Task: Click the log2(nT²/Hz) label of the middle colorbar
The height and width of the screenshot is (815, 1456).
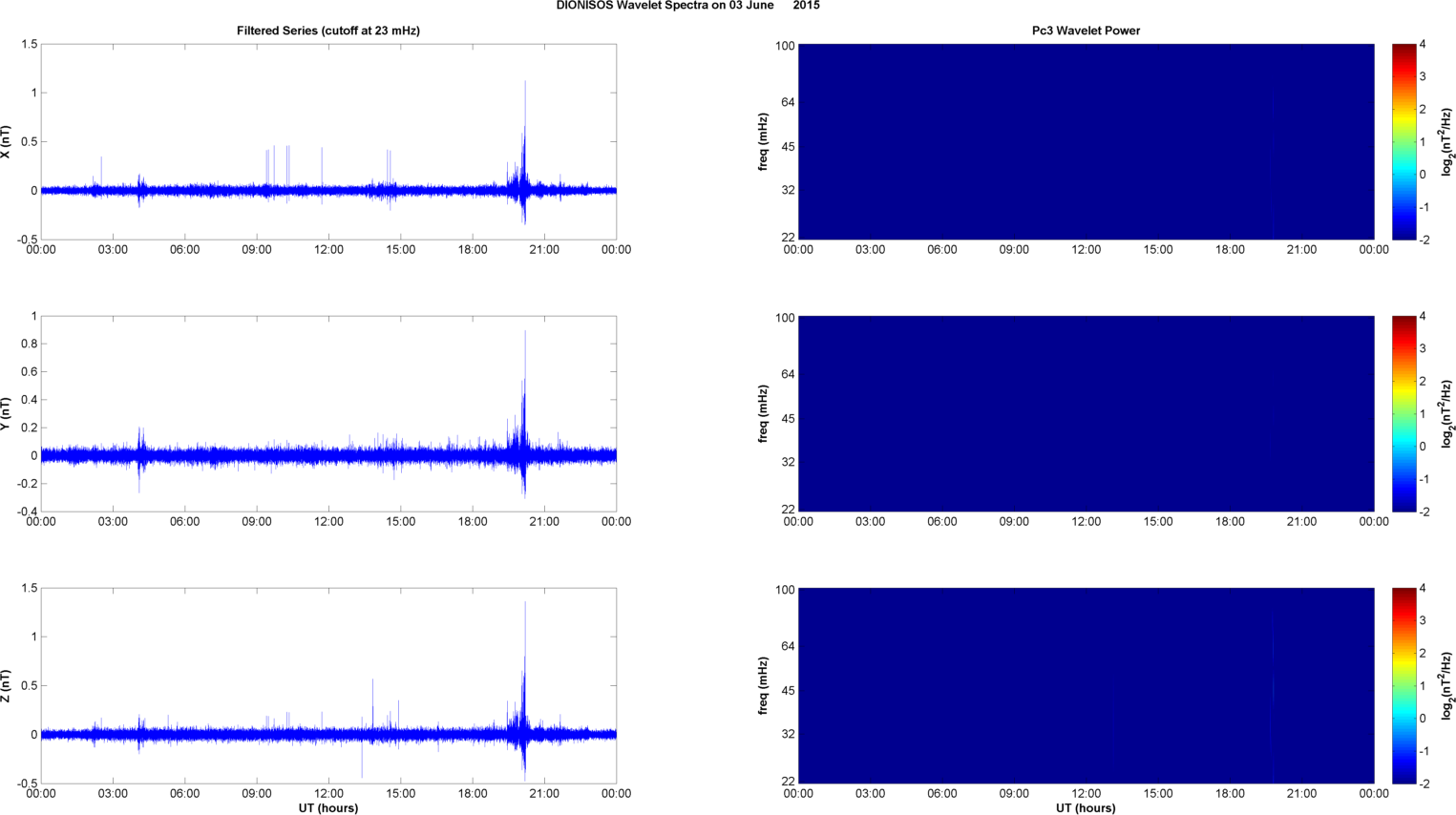Action: coord(1446,414)
